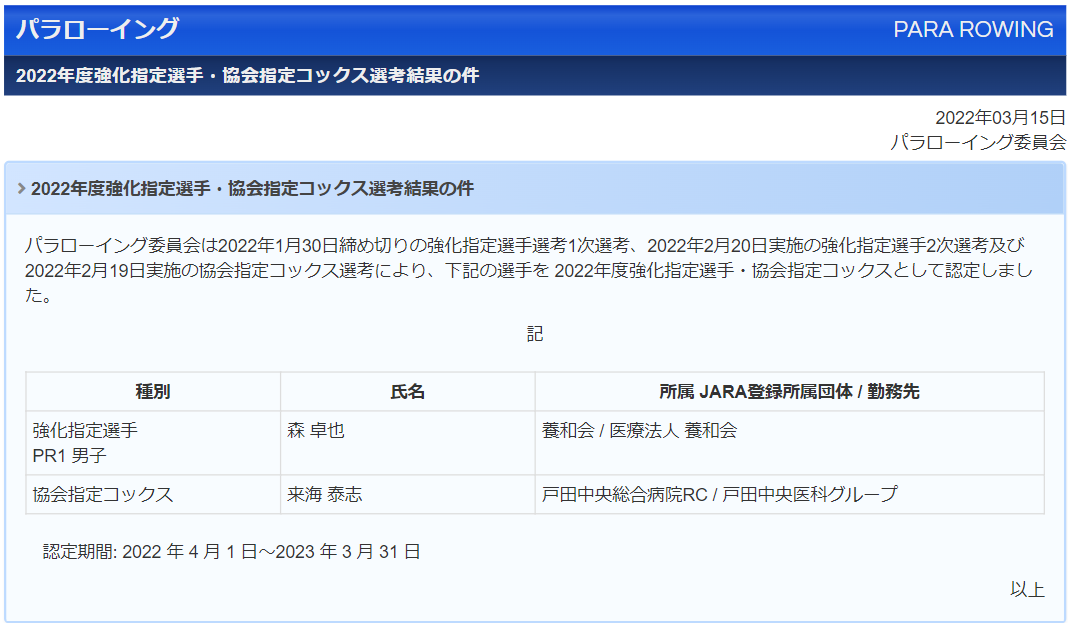Viewport: 1072px width, 623px height.
Task: Click the date 2022年03月15日
Action: [x=1000, y=118]
